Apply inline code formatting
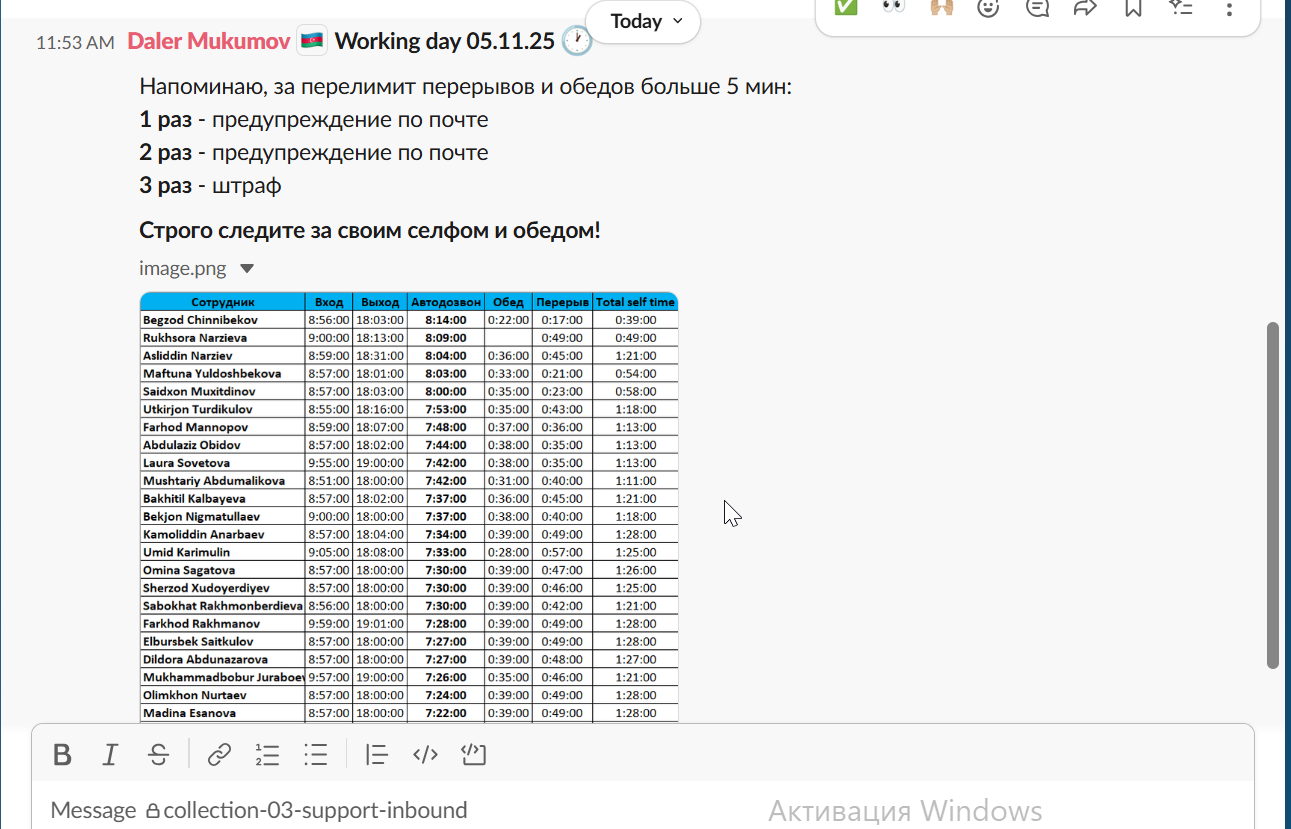Viewport: 1291px width, 829px height. (425, 755)
